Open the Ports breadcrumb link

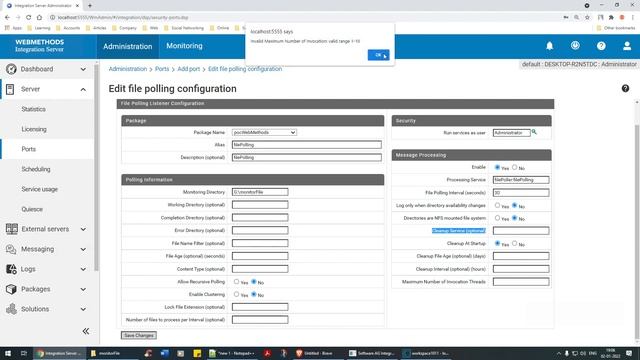(162, 69)
